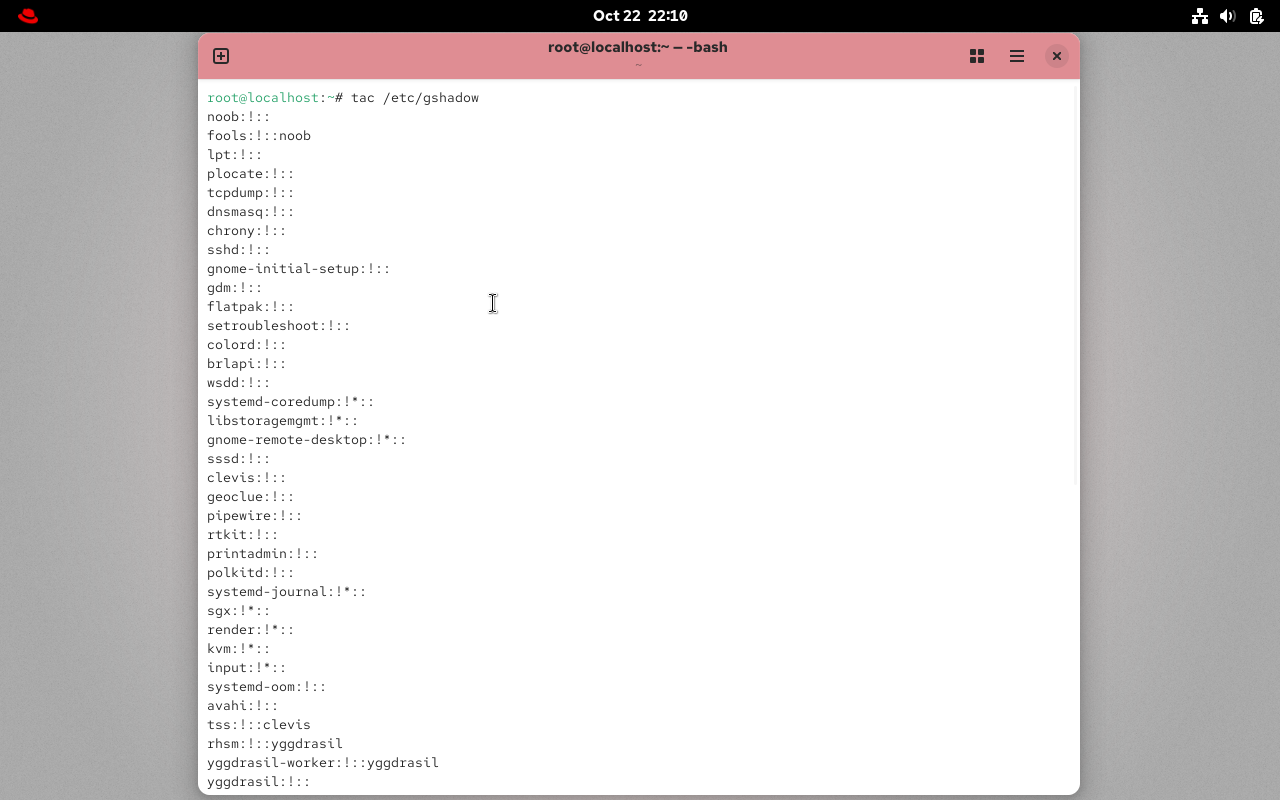This screenshot has height=800, width=1280.
Task: Toggle the tab overview view
Action: [977, 56]
